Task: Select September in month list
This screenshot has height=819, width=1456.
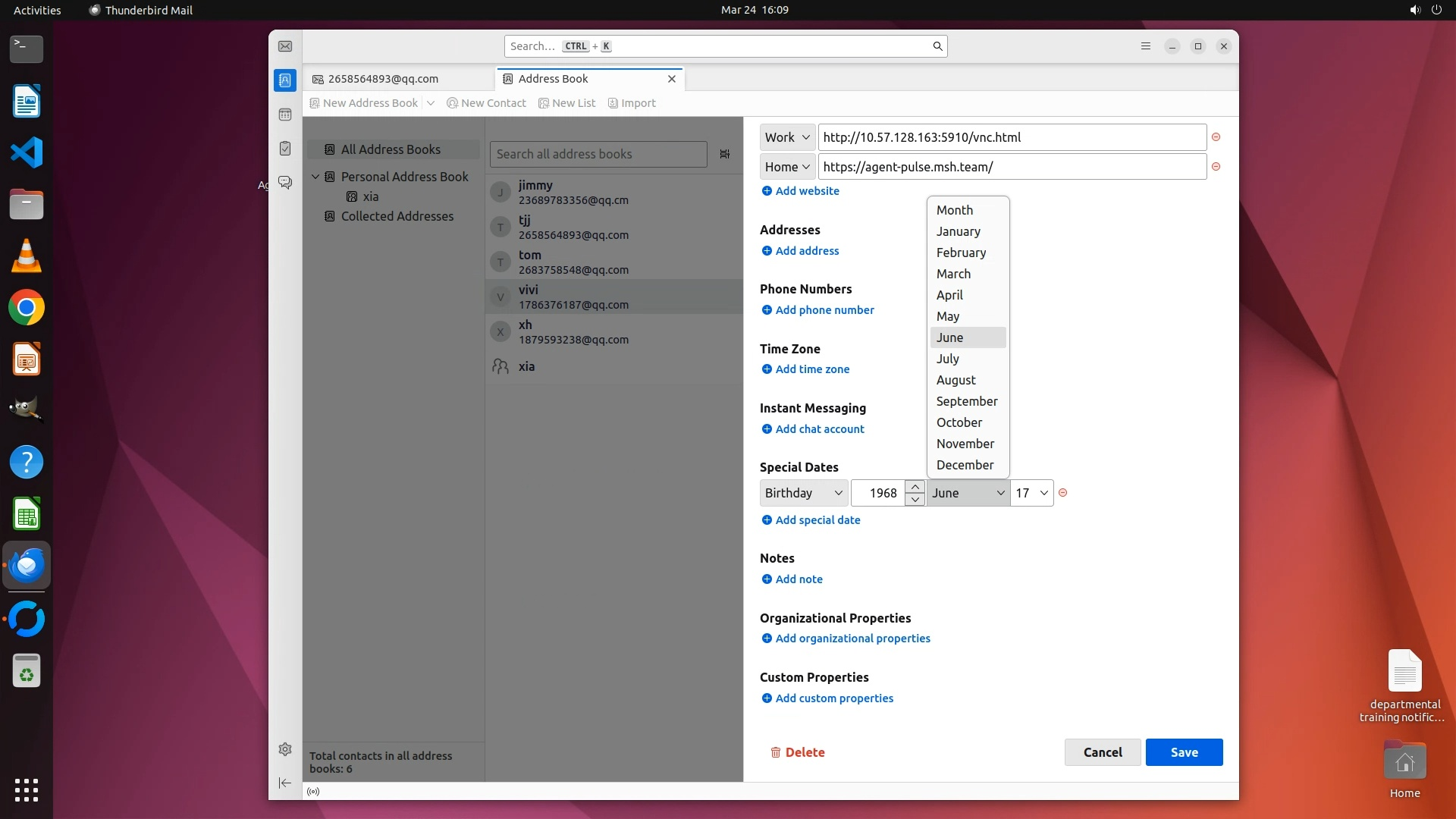Action: tap(967, 401)
